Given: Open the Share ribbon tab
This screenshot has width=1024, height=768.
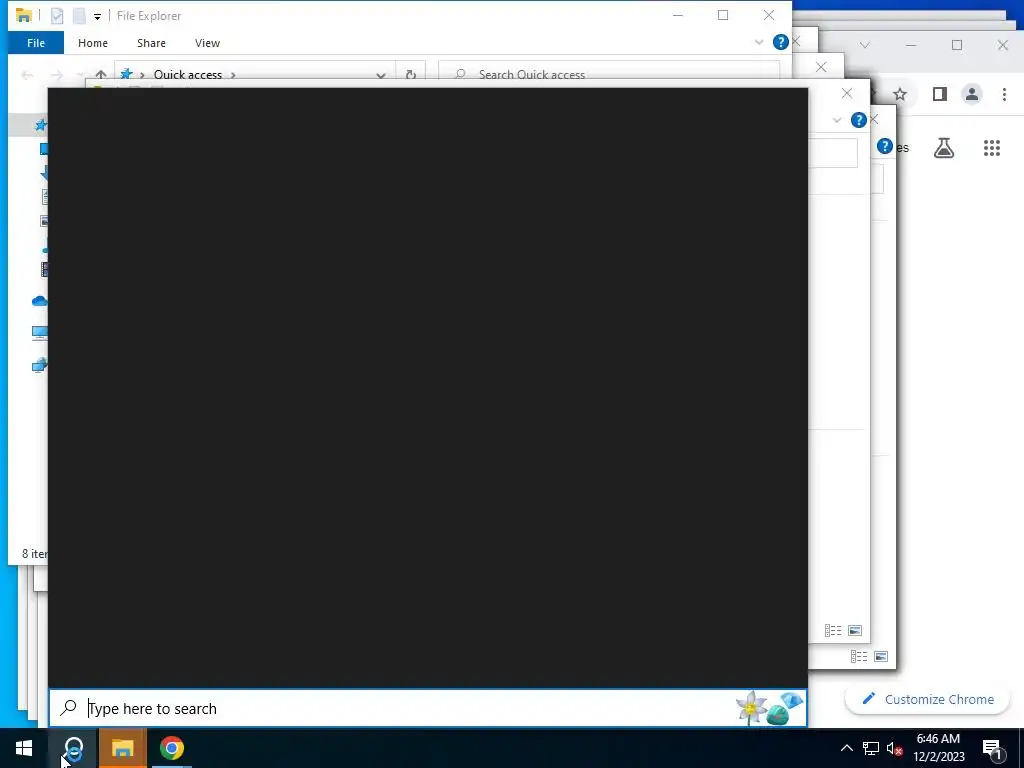Looking at the screenshot, I should click(x=151, y=43).
